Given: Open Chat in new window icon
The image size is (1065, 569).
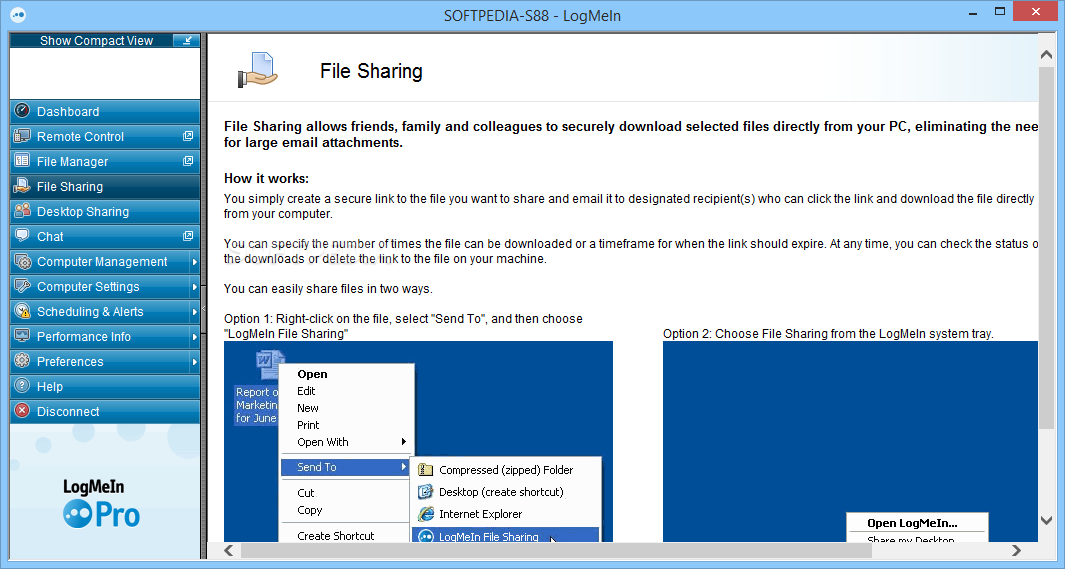Looking at the screenshot, I should coord(188,236).
